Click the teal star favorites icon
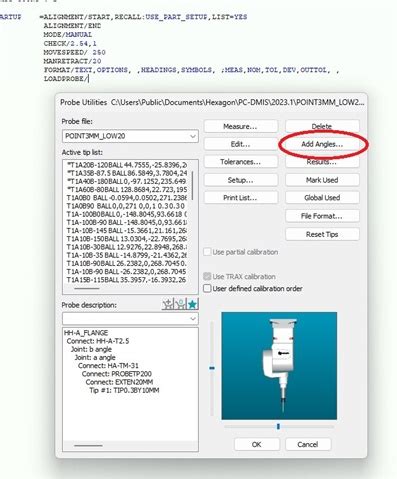The height and width of the screenshot is (479, 397). (x=192, y=304)
